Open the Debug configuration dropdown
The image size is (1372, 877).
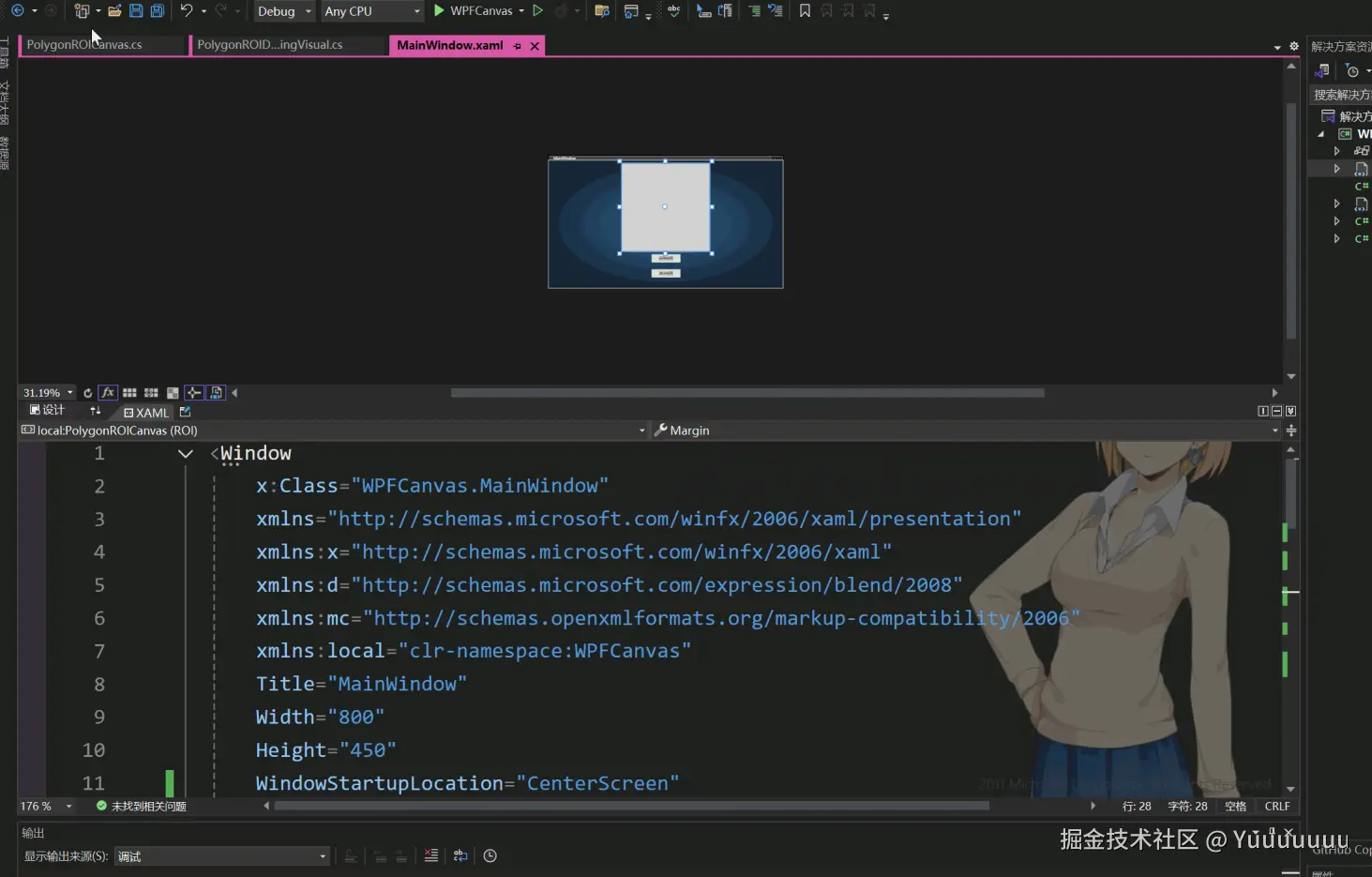pos(284,11)
